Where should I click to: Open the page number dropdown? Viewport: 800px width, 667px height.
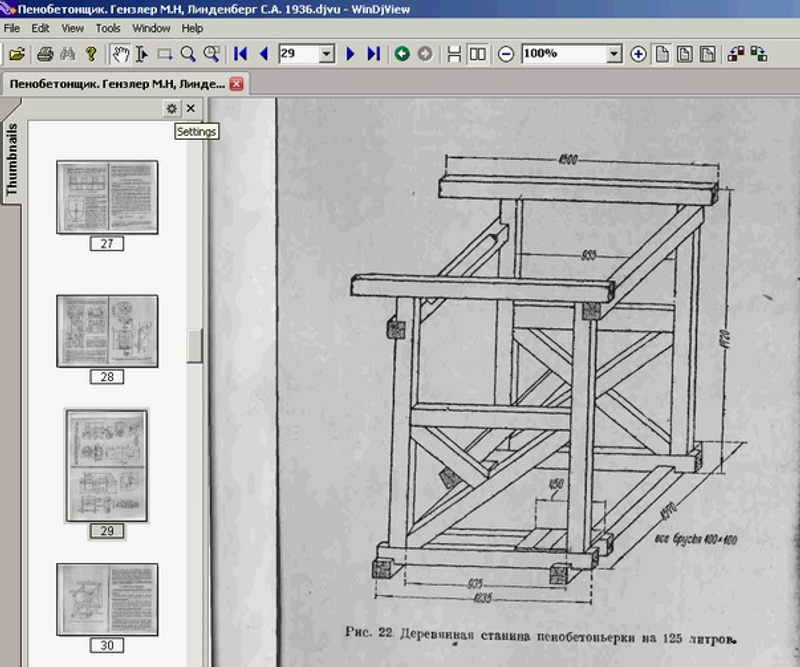point(326,54)
